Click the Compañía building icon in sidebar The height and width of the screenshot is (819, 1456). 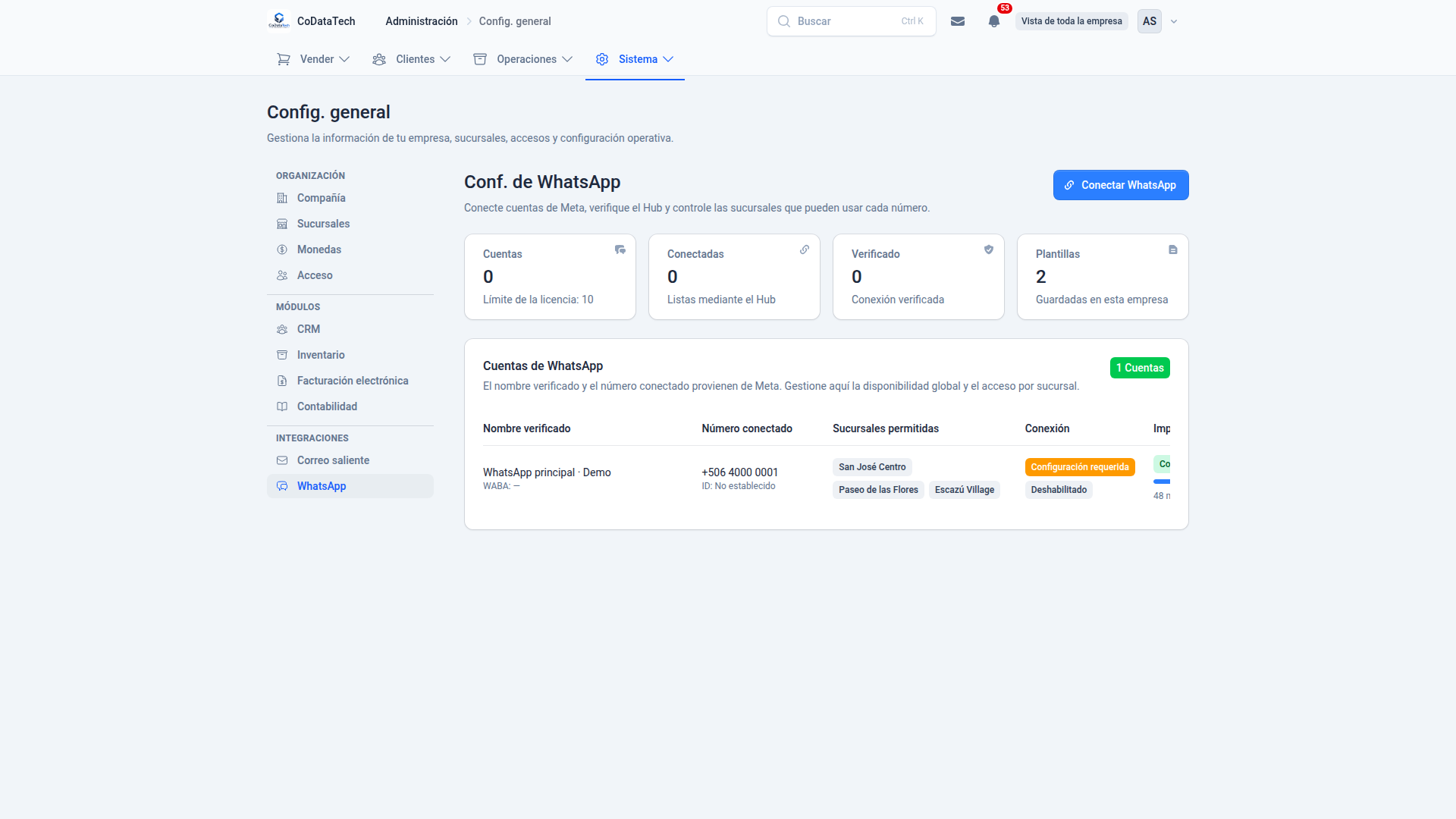pos(282,198)
